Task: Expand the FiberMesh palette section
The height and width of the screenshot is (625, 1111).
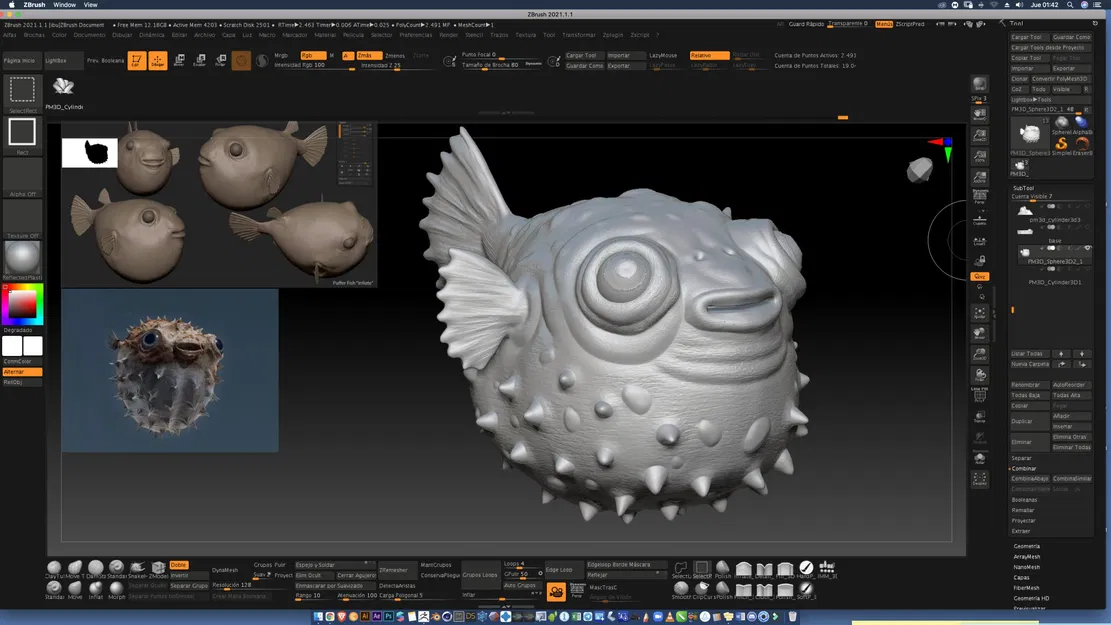Action: coord(1027,588)
